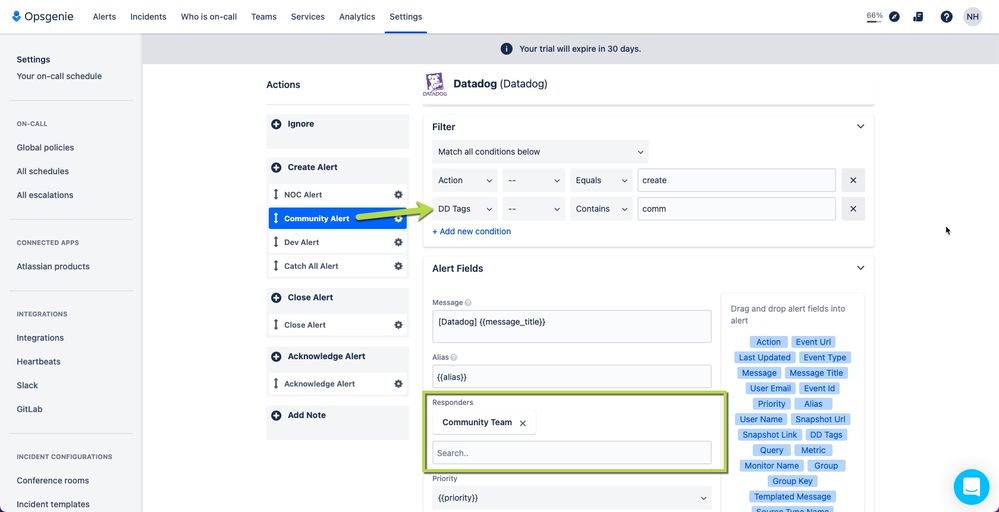Open the NH user avatar menu
The height and width of the screenshot is (512, 999).
(x=972, y=17)
